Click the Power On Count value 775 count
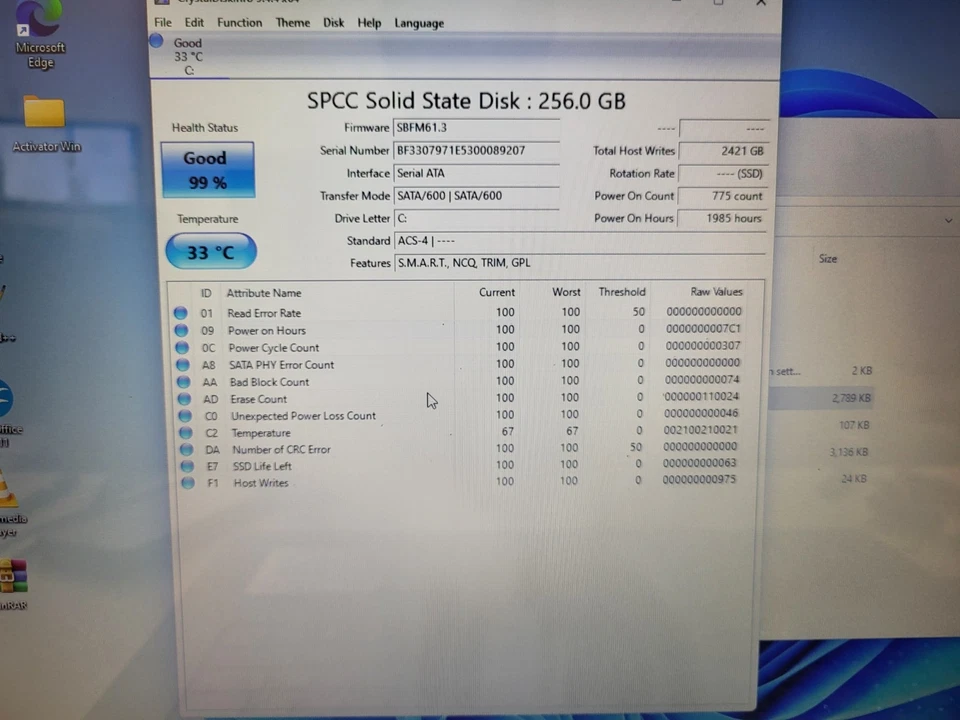Screen dimensions: 960x720 [x=723, y=196]
